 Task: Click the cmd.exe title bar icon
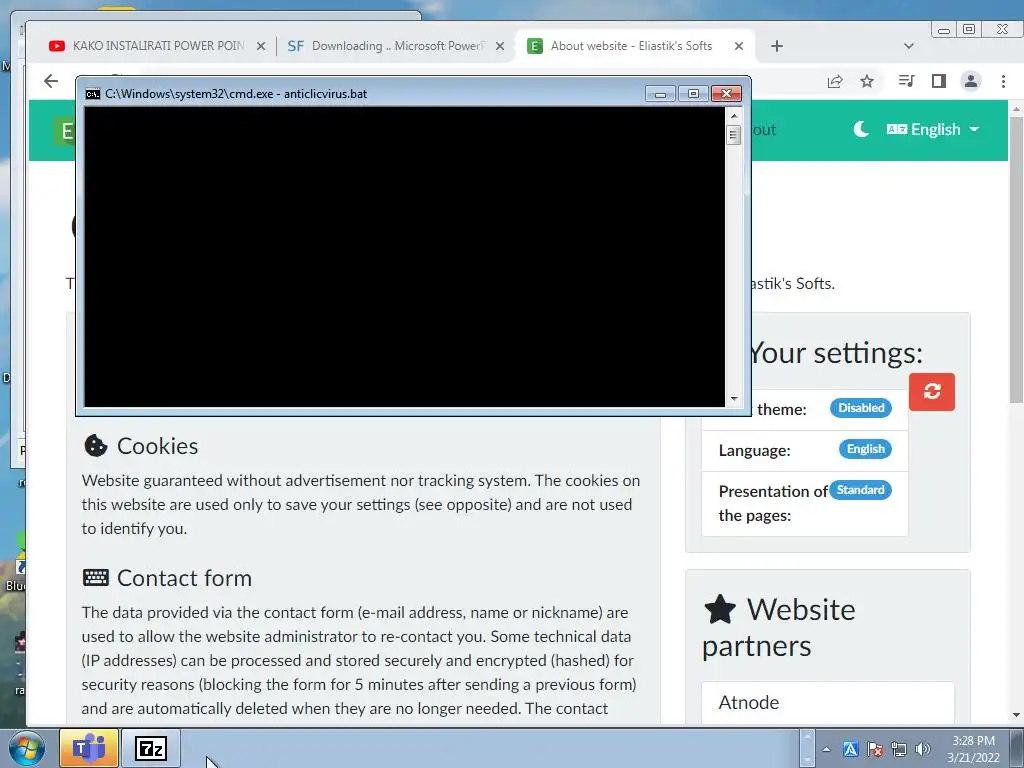pyautogui.click(x=93, y=94)
